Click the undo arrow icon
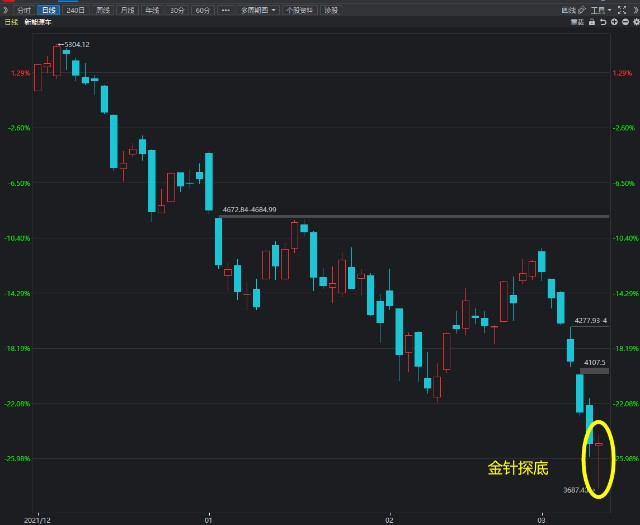 [603, 22]
